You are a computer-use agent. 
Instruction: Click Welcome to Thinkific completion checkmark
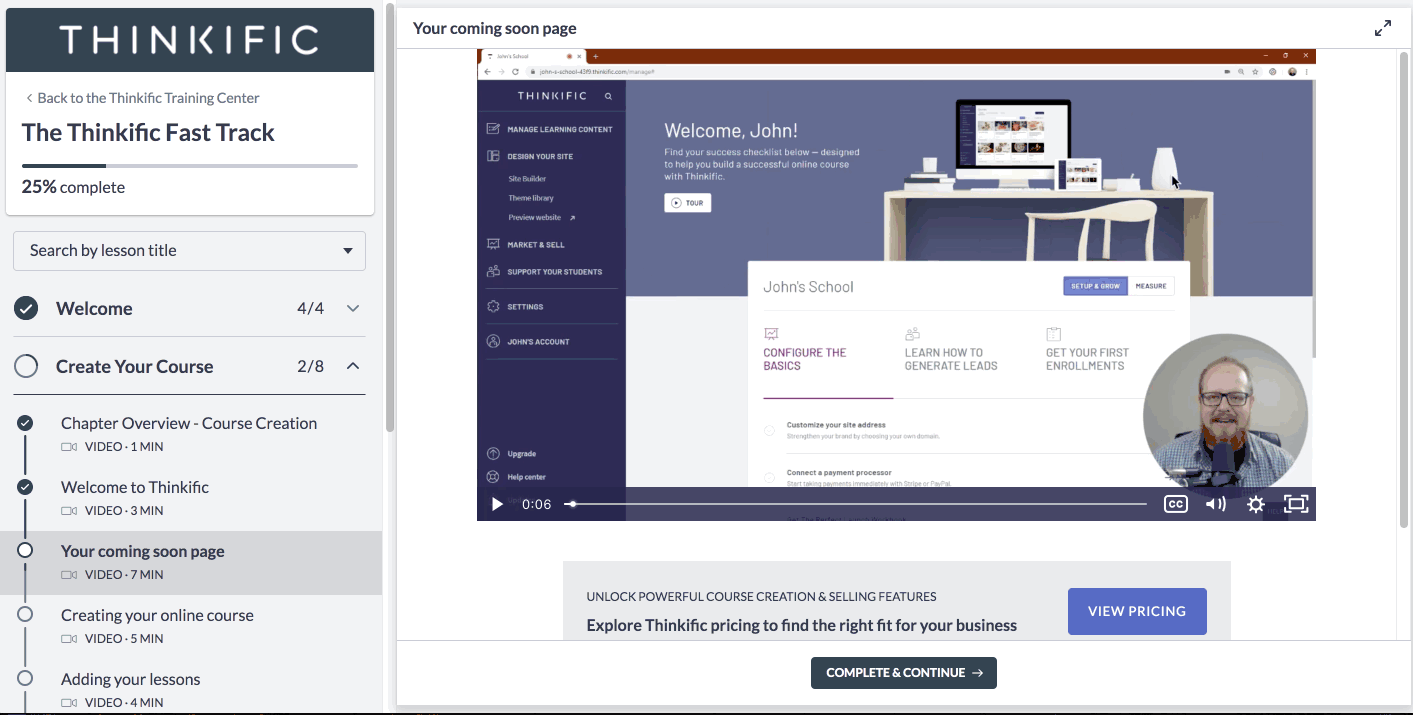[x=25, y=487]
